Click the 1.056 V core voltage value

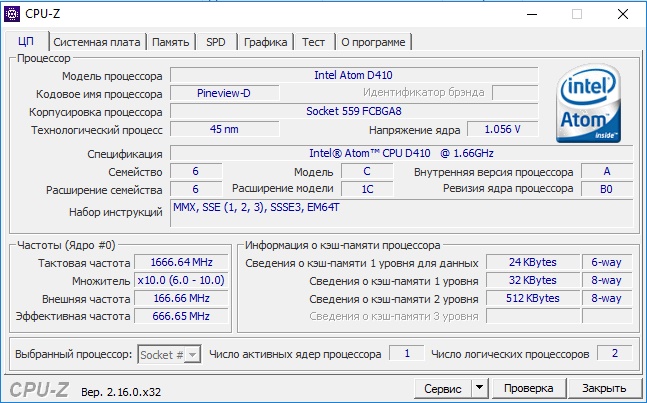[x=503, y=129]
